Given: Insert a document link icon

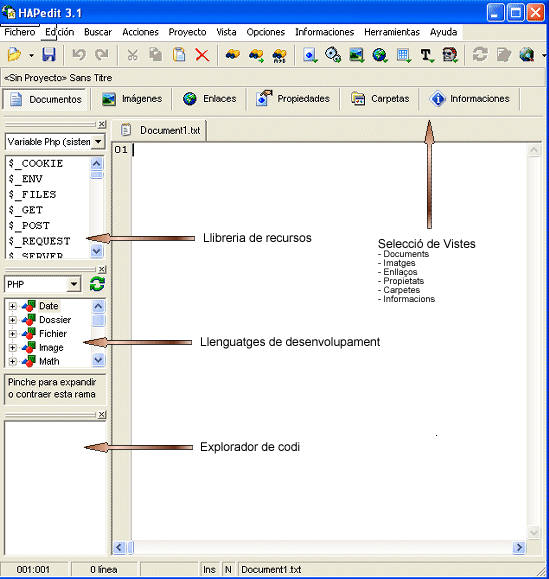Looking at the screenshot, I should pos(310,55).
